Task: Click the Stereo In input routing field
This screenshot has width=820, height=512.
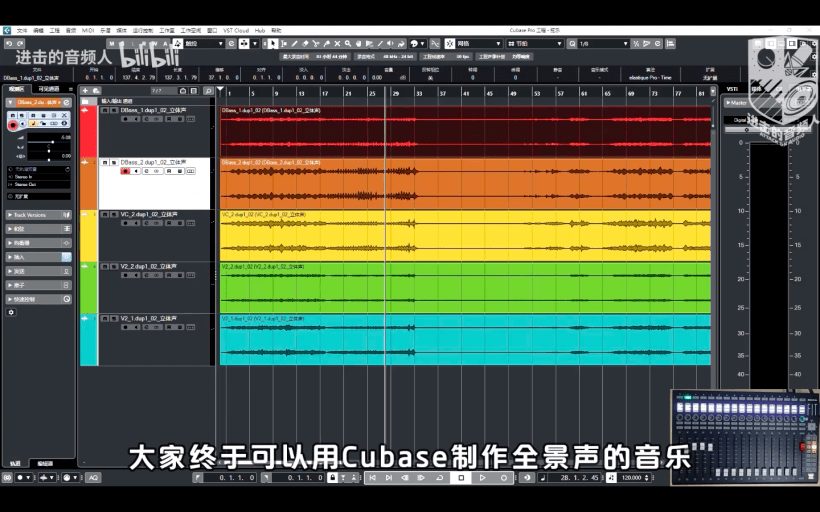Action: 39,177
